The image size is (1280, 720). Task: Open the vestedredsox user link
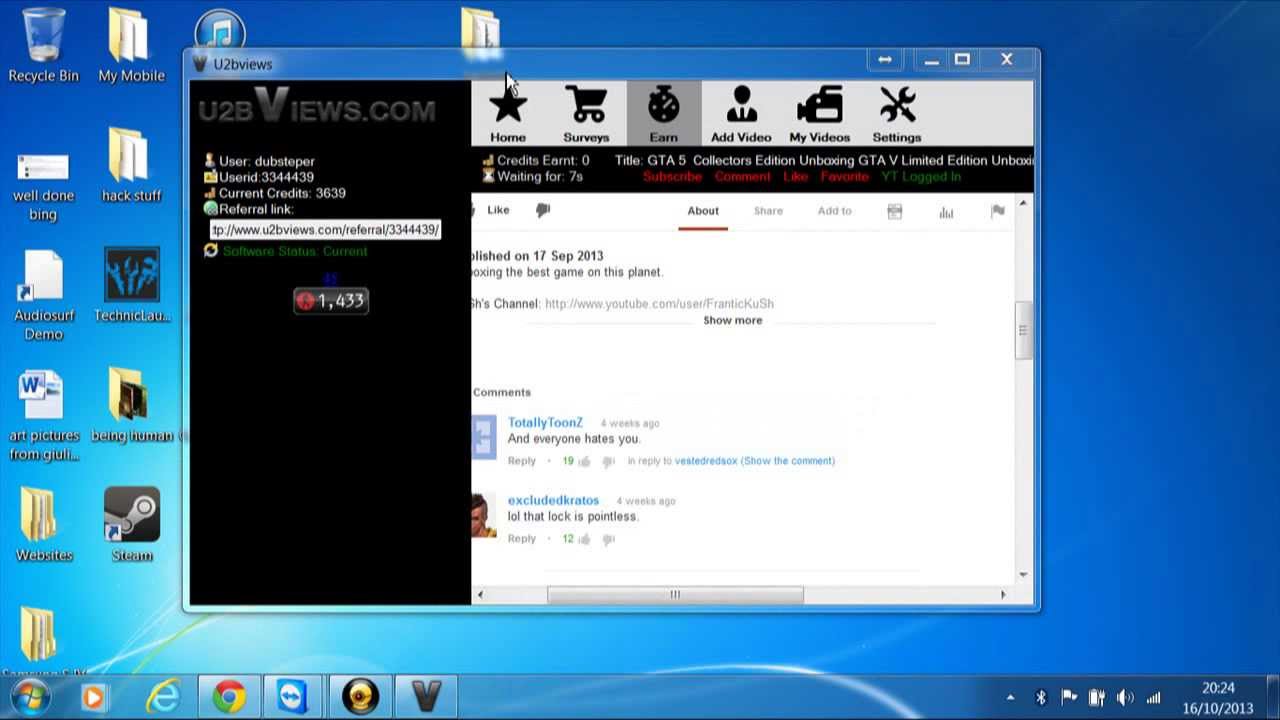pyautogui.click(x=706, y=461)
